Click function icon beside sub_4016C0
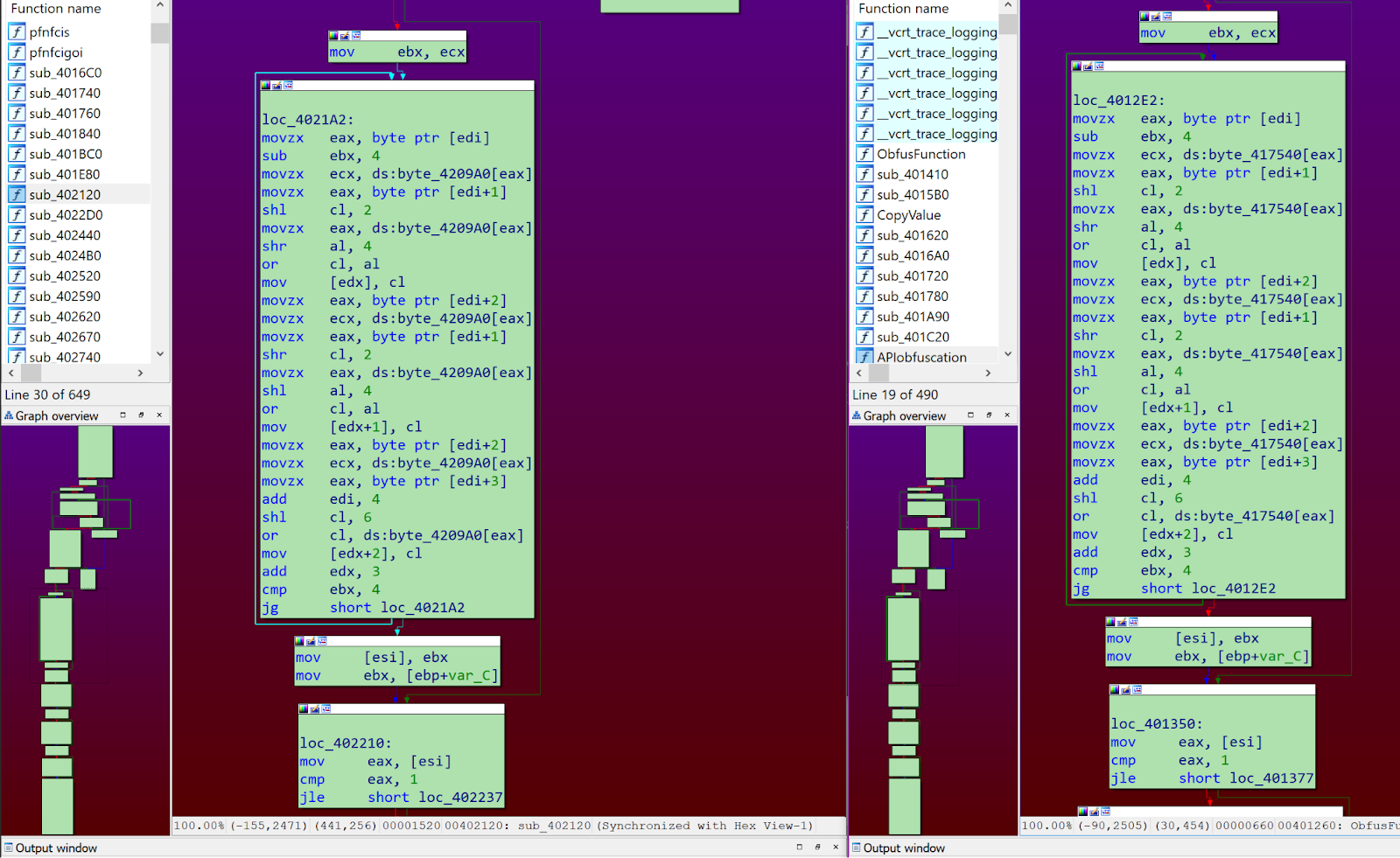Viewport: 1400px width, 858px height. [x=17, y=73]
